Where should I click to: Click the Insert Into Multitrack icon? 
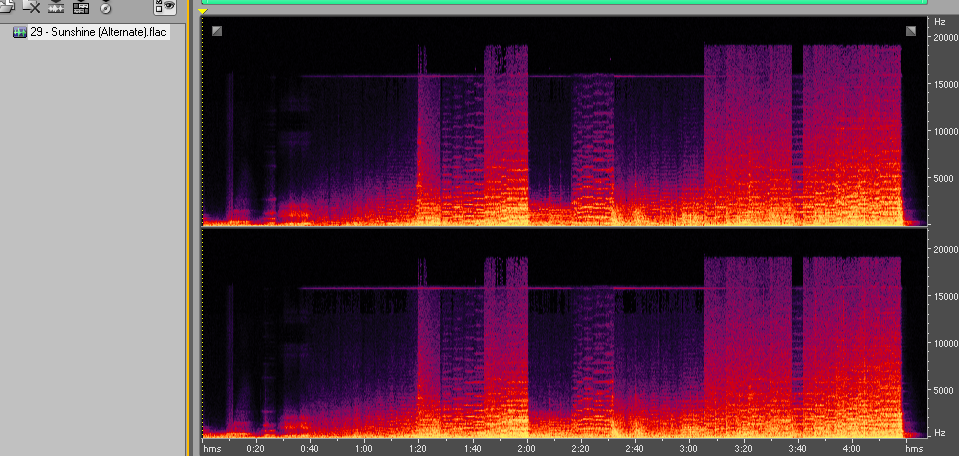pos(80,7)
